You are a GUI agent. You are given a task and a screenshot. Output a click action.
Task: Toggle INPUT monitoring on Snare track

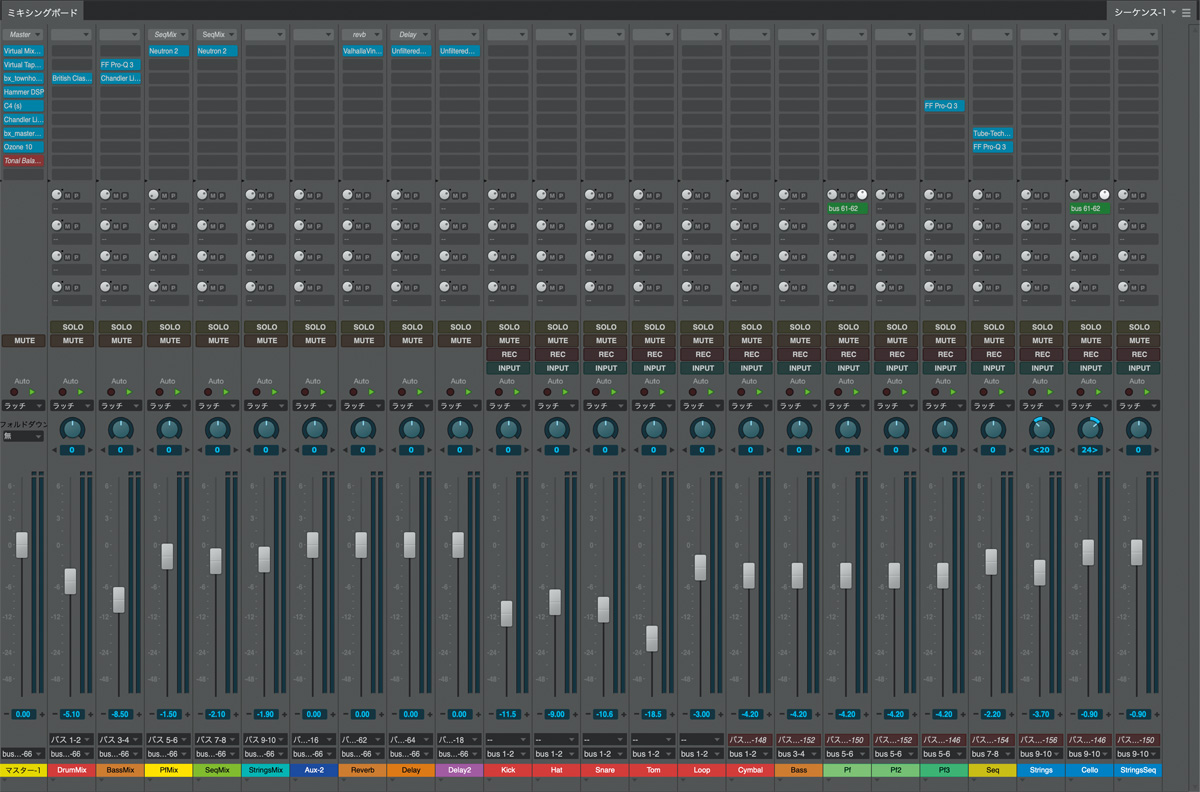pyautogui.click(x=606, y=368)
